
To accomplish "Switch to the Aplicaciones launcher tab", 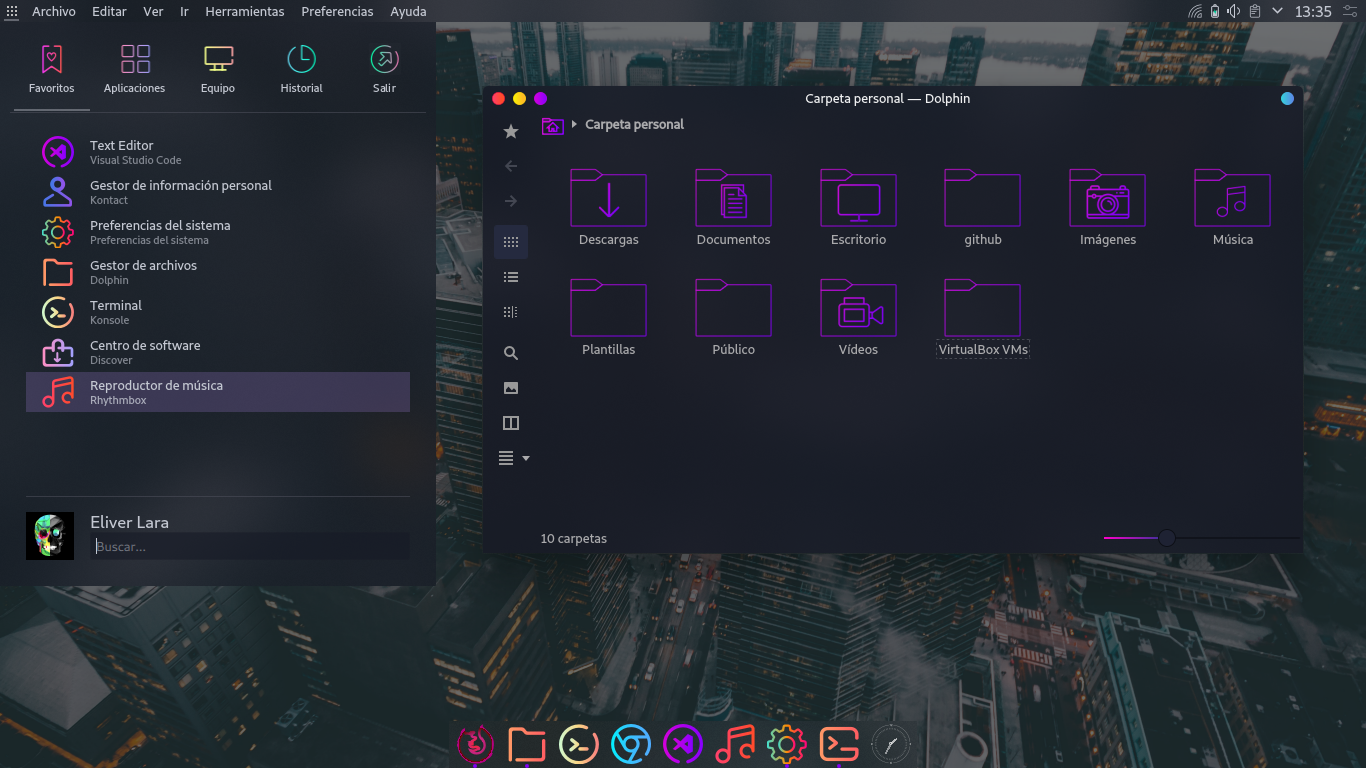I will pyautogui.click(x=135, y=69).
